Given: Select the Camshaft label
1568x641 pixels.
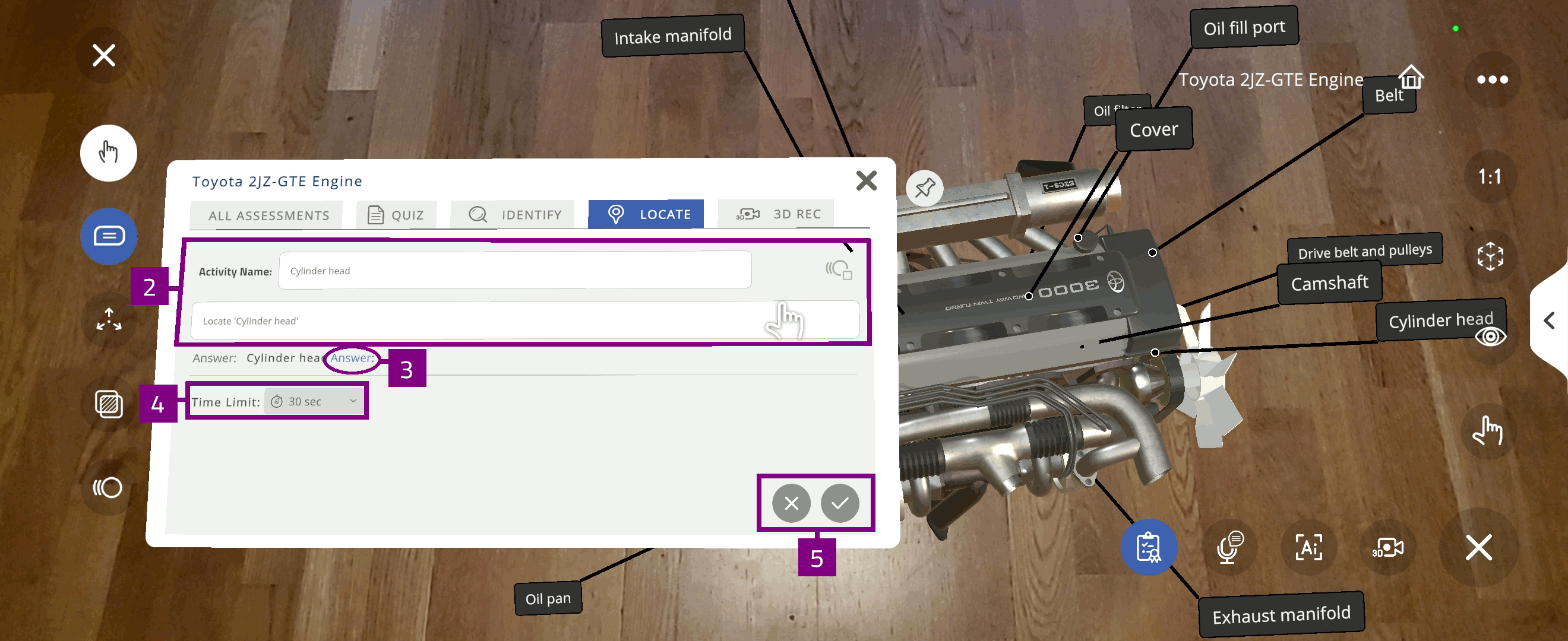Looking at the screenshot, I should 1329,283.
